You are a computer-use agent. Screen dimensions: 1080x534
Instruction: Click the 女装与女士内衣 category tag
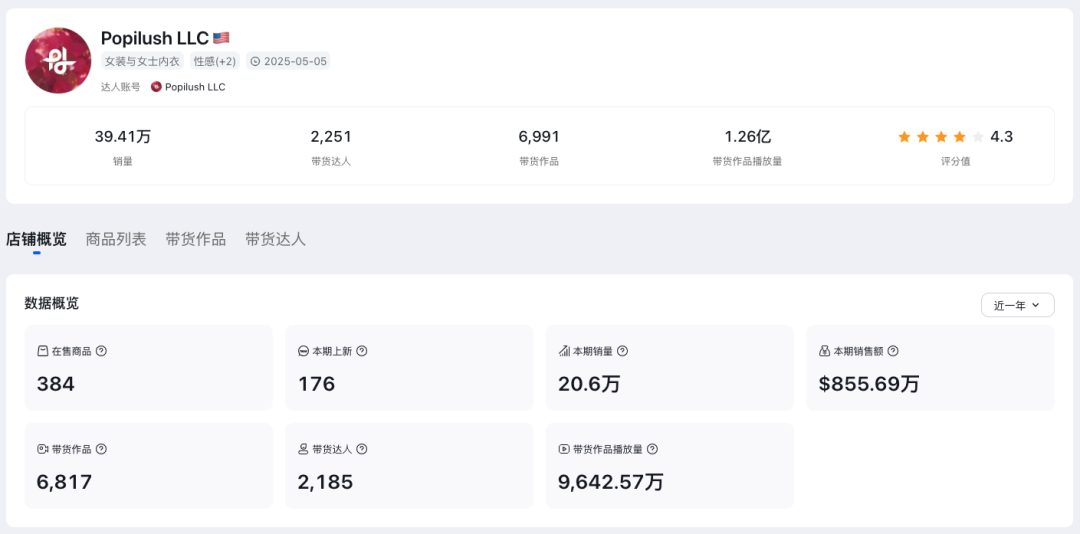tap(142, 61)
